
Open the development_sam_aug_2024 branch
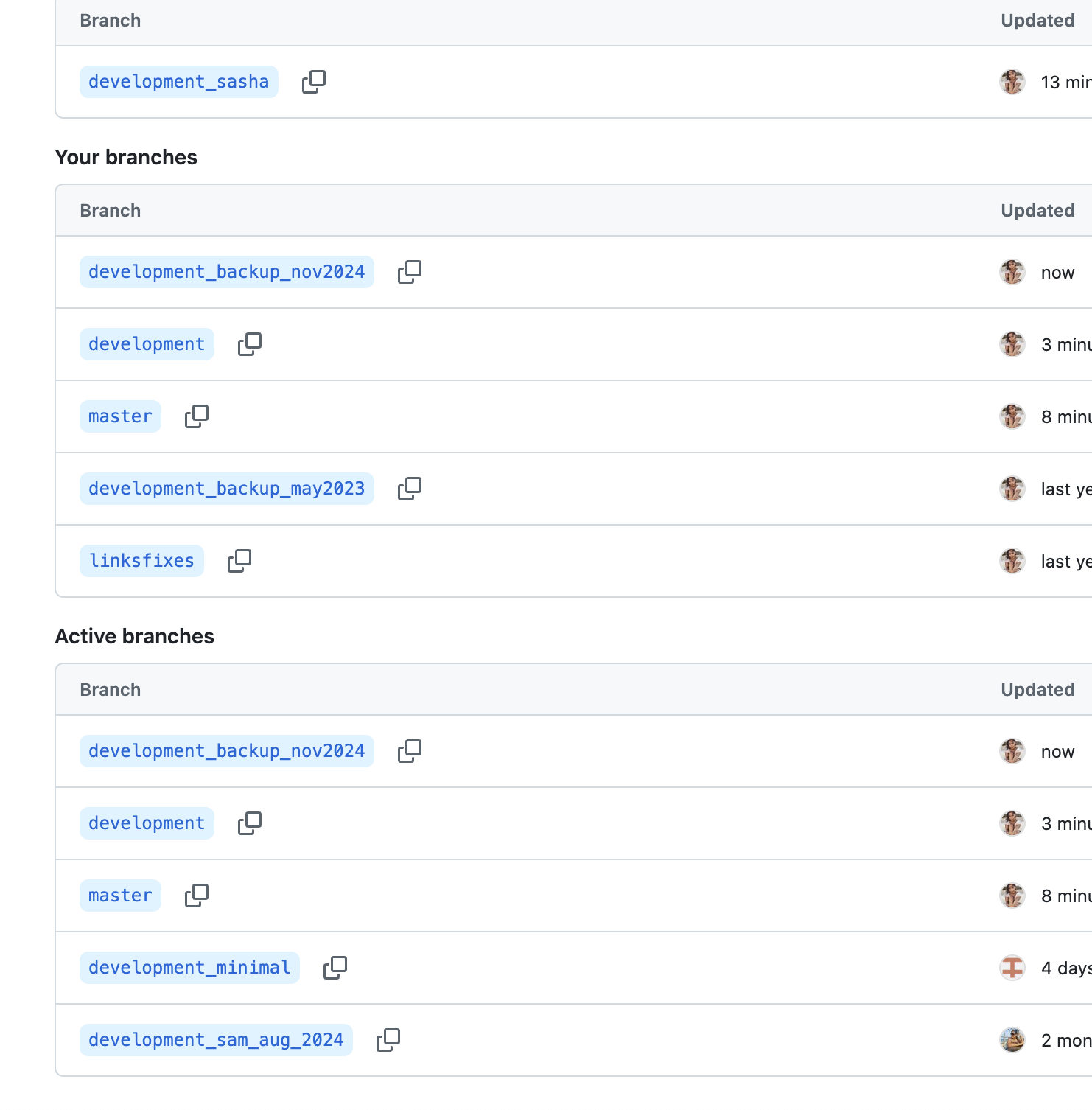pos(216,1040)
